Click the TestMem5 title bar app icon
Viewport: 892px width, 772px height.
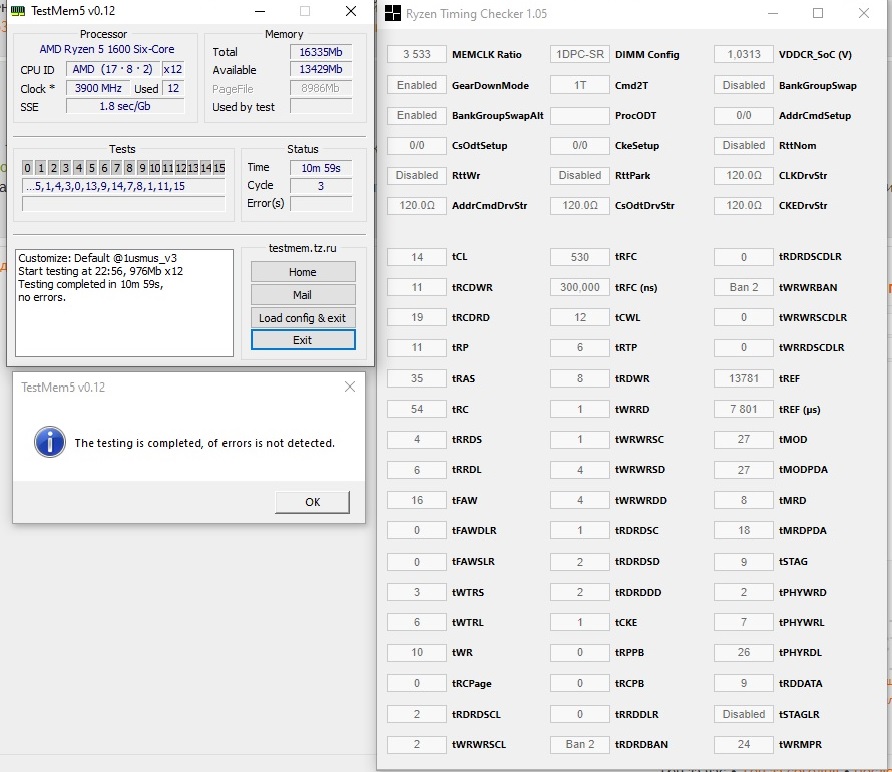18,12
